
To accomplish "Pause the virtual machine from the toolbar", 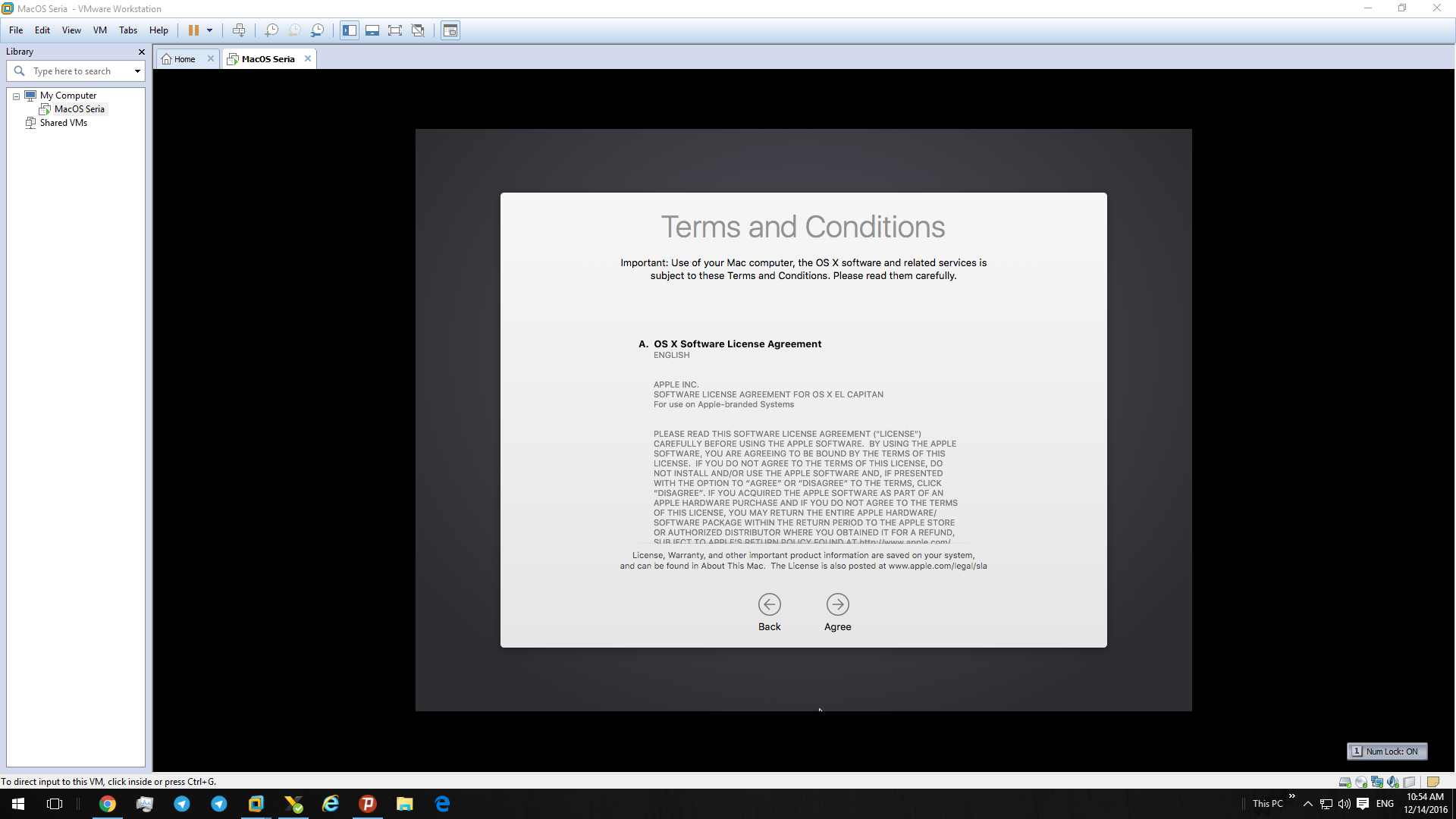I will (x=193, y=30).
